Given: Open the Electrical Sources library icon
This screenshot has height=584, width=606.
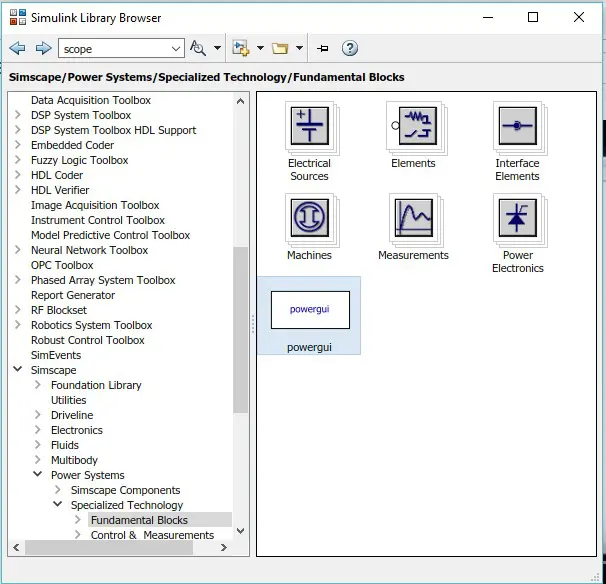Looking at the screenshot, I should [x=310, y=126].
